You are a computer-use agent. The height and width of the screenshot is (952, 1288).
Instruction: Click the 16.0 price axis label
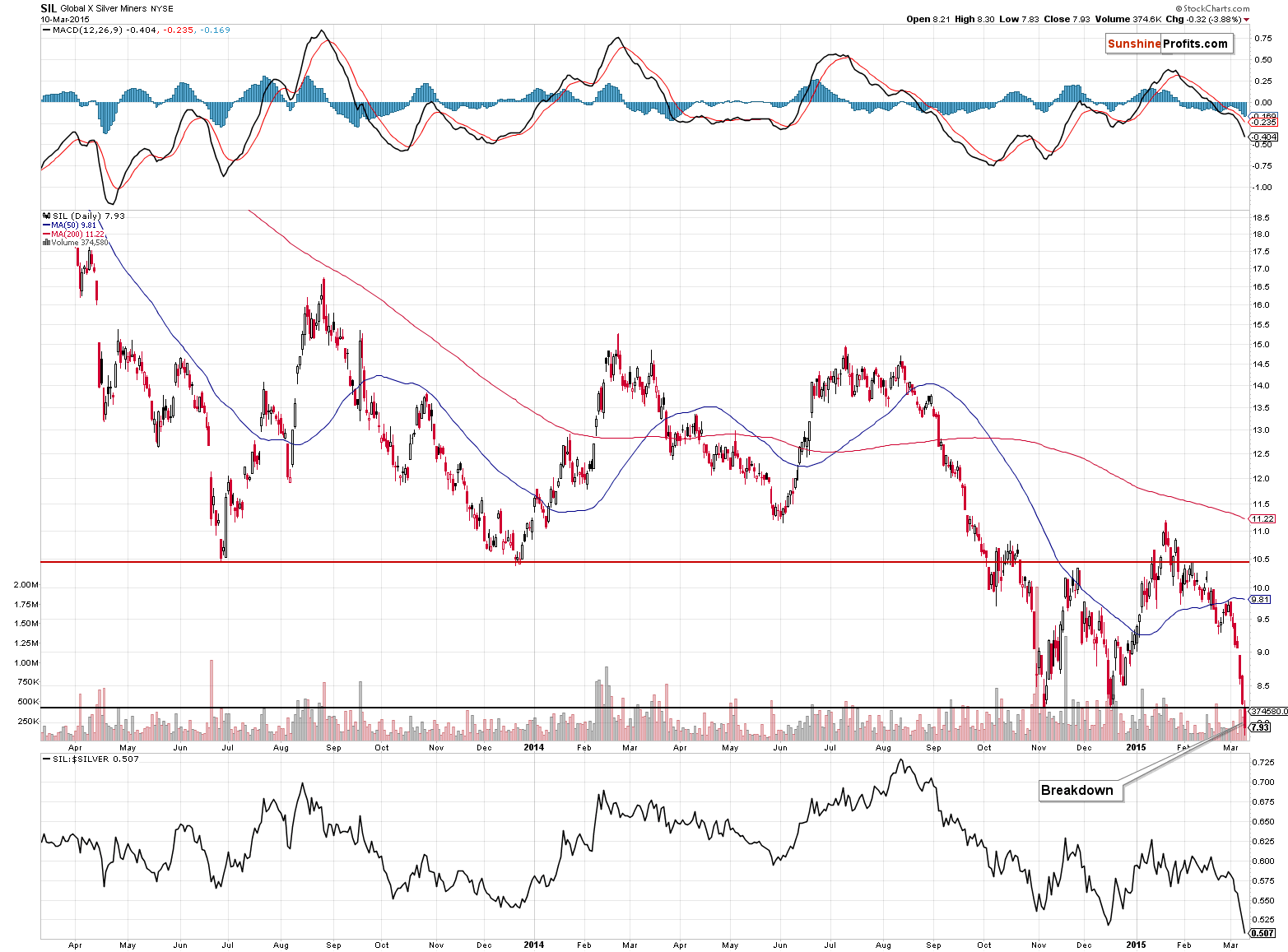pyautogui.click(x=1261, y=305)
